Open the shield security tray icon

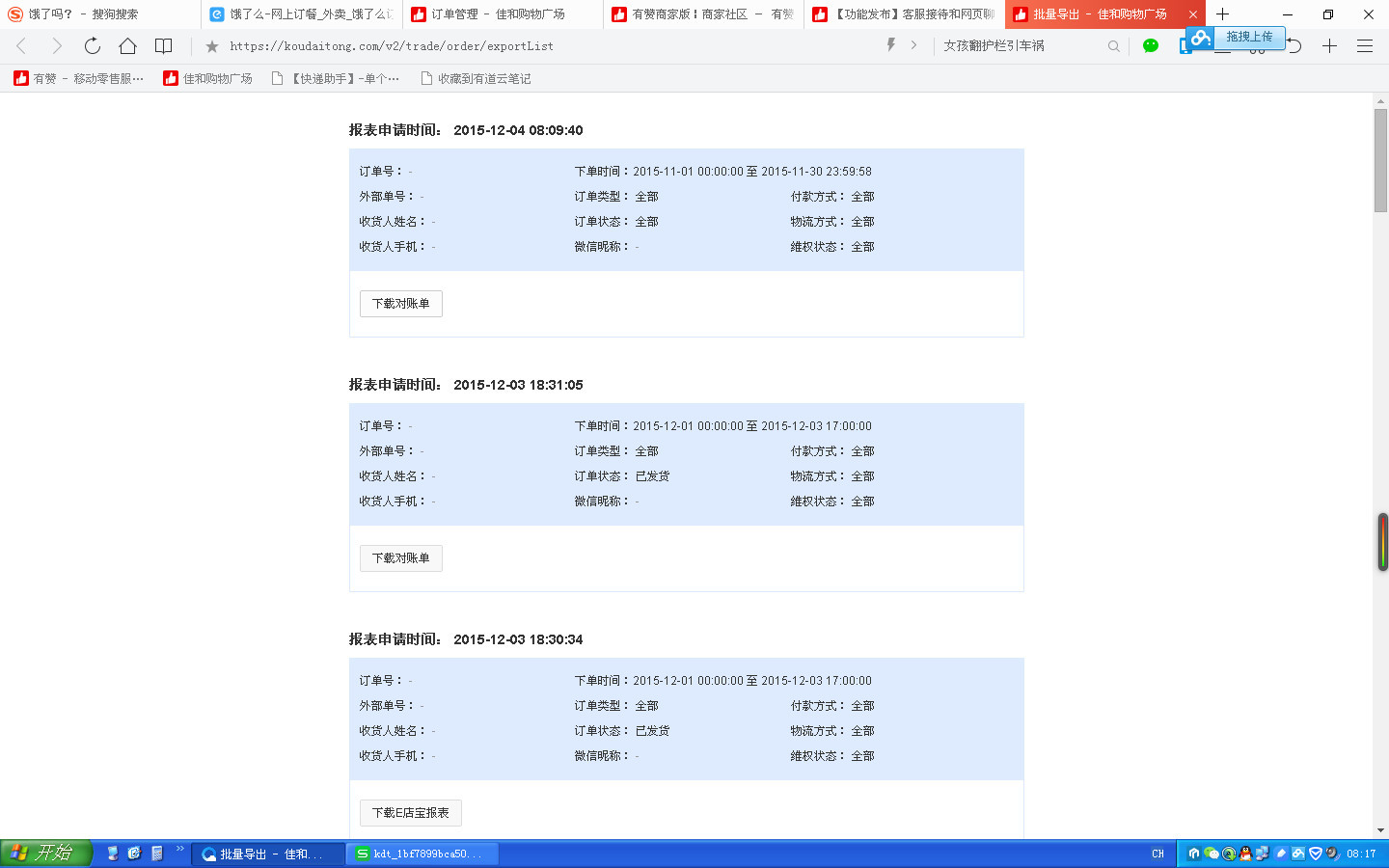(x=1316, y=854)
